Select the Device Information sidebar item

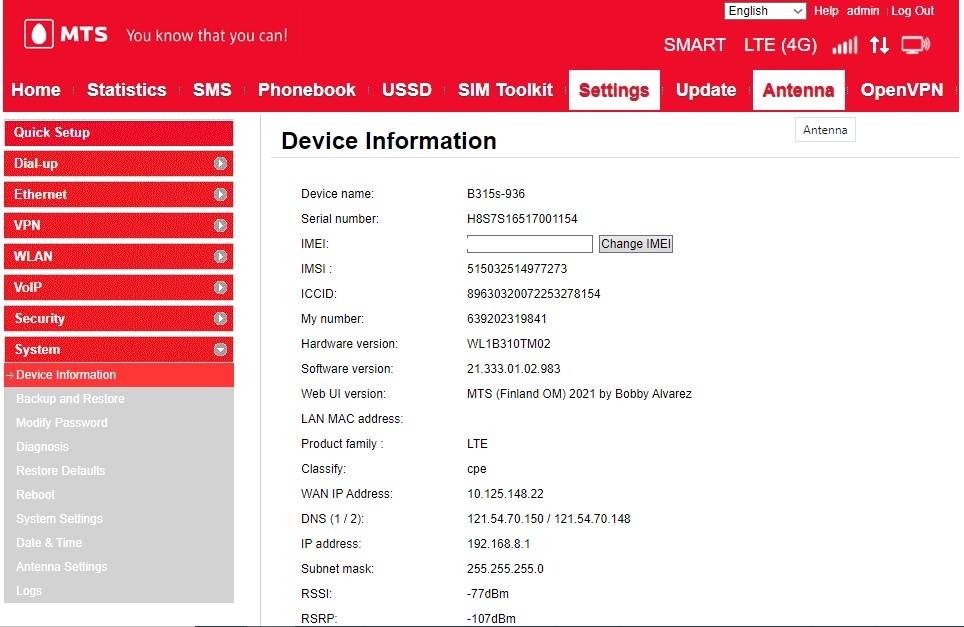tap(119, 375)
